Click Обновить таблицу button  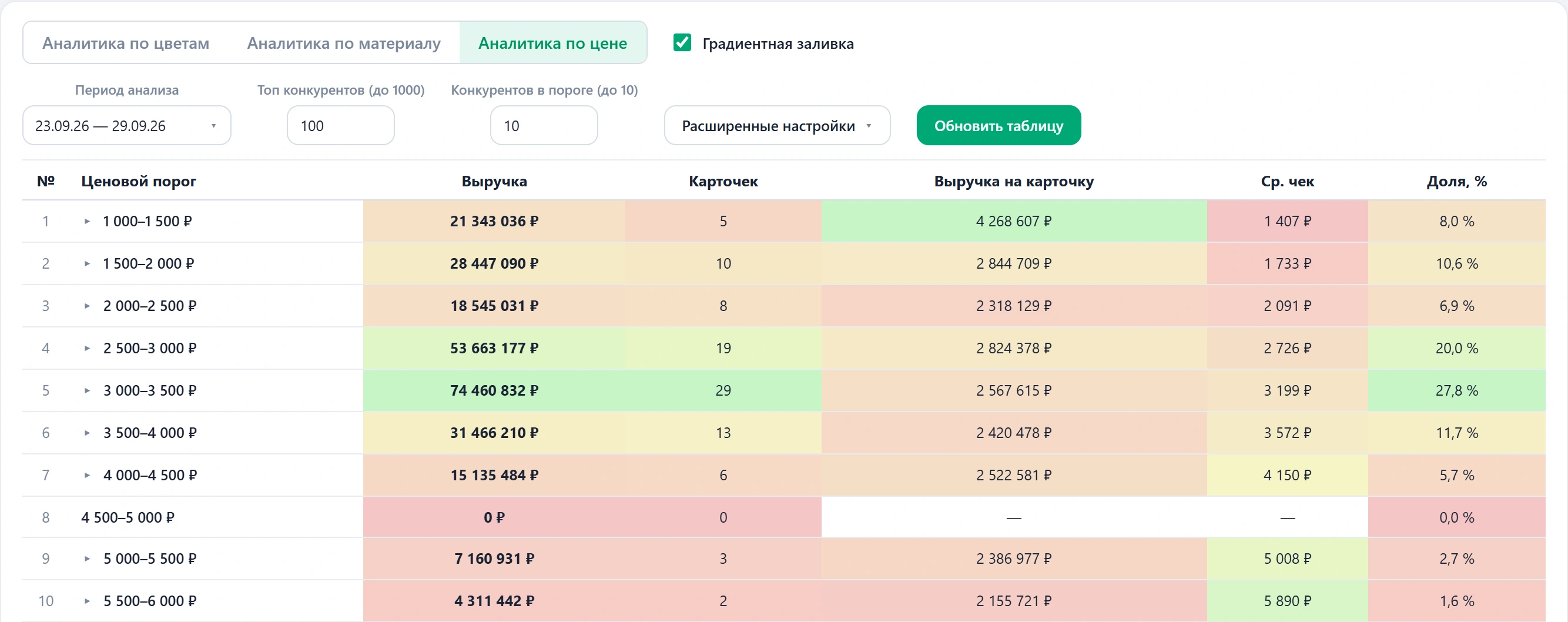[x=999, y=126]
